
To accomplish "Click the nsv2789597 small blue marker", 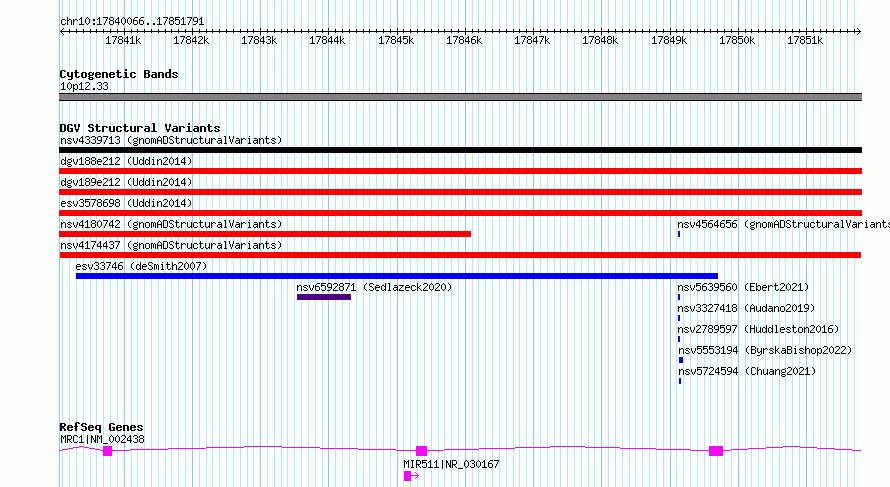I will [679, 339].
